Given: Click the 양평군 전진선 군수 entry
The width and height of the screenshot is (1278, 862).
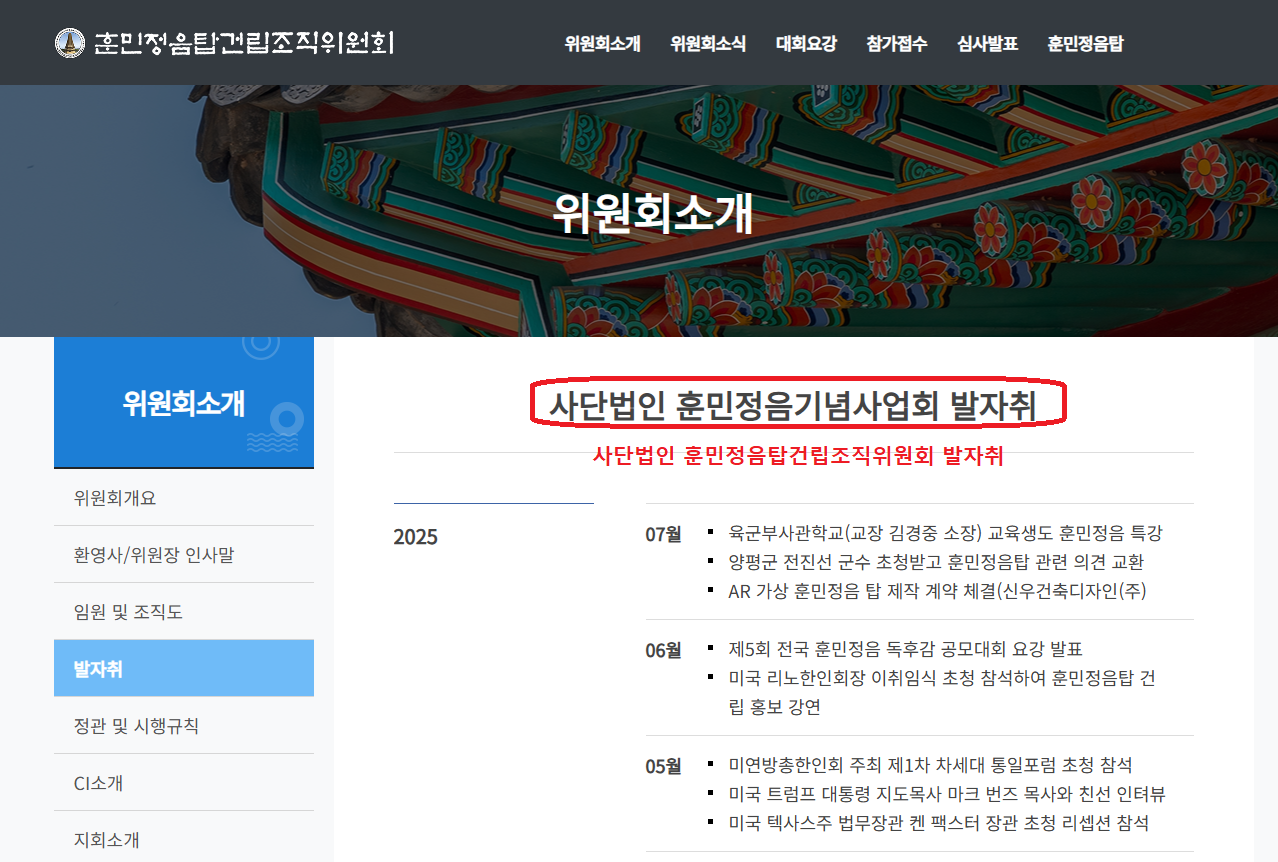Looking at the screenshot, I should click(x=936, y=562).
